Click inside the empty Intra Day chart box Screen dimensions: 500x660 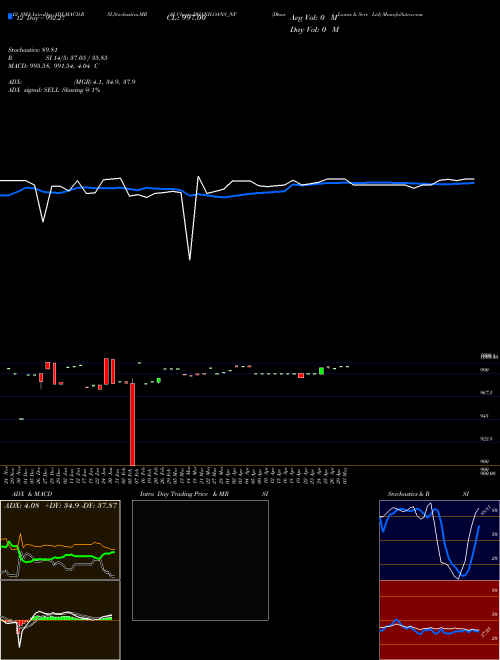(x=200, y=560)
